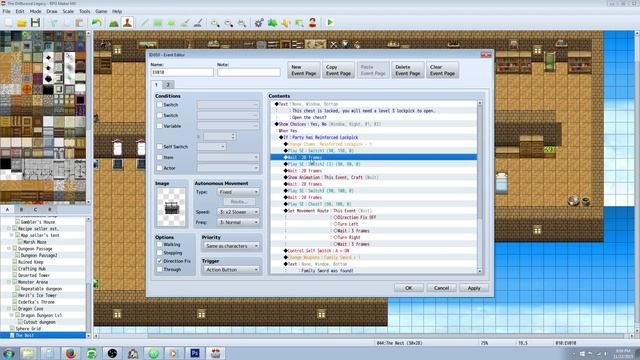
Task: Select the Ellipse drawing tool
Action: (x=171, y=23)
